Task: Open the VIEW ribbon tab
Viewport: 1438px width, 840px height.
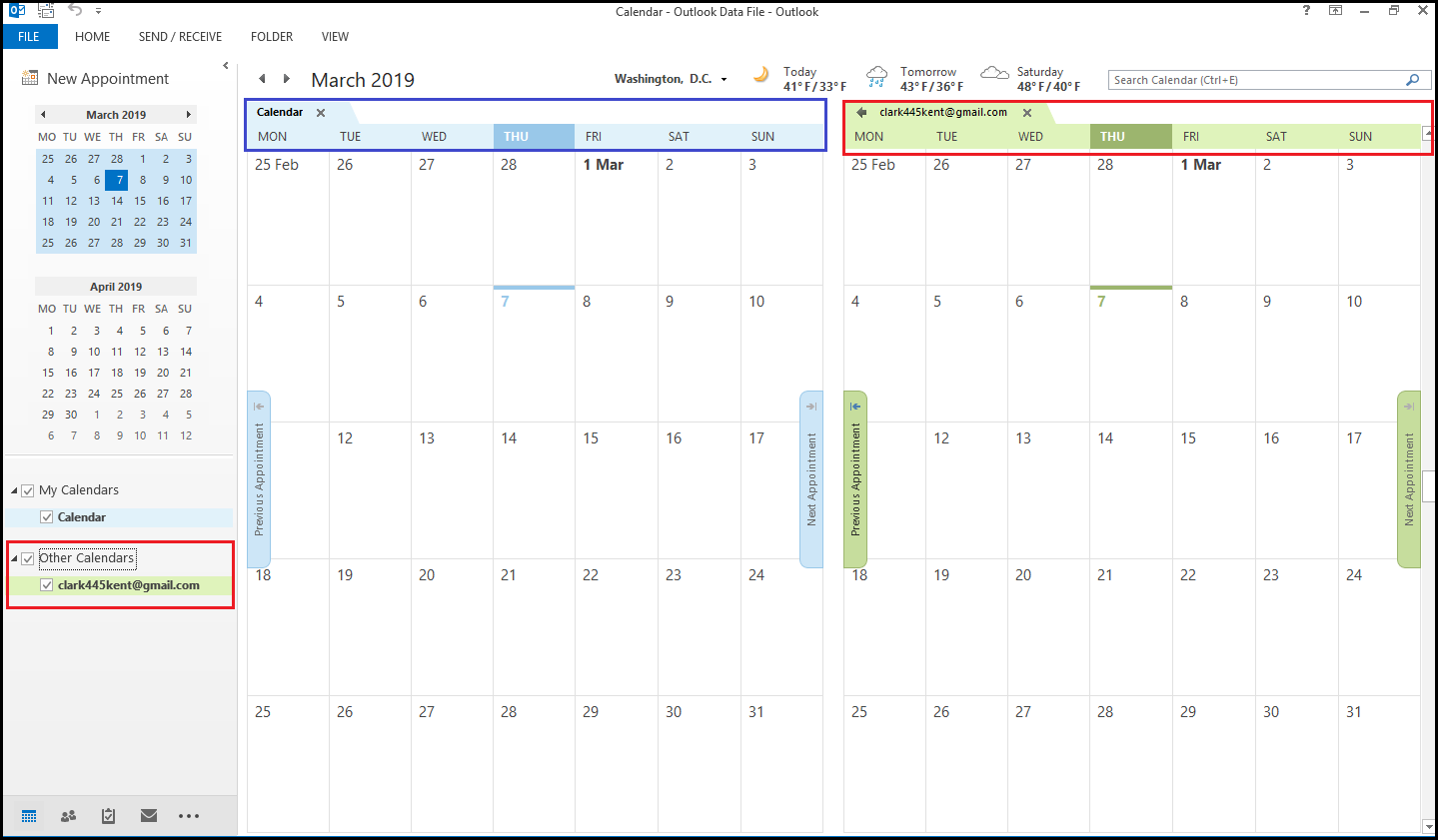Action: 335,37
